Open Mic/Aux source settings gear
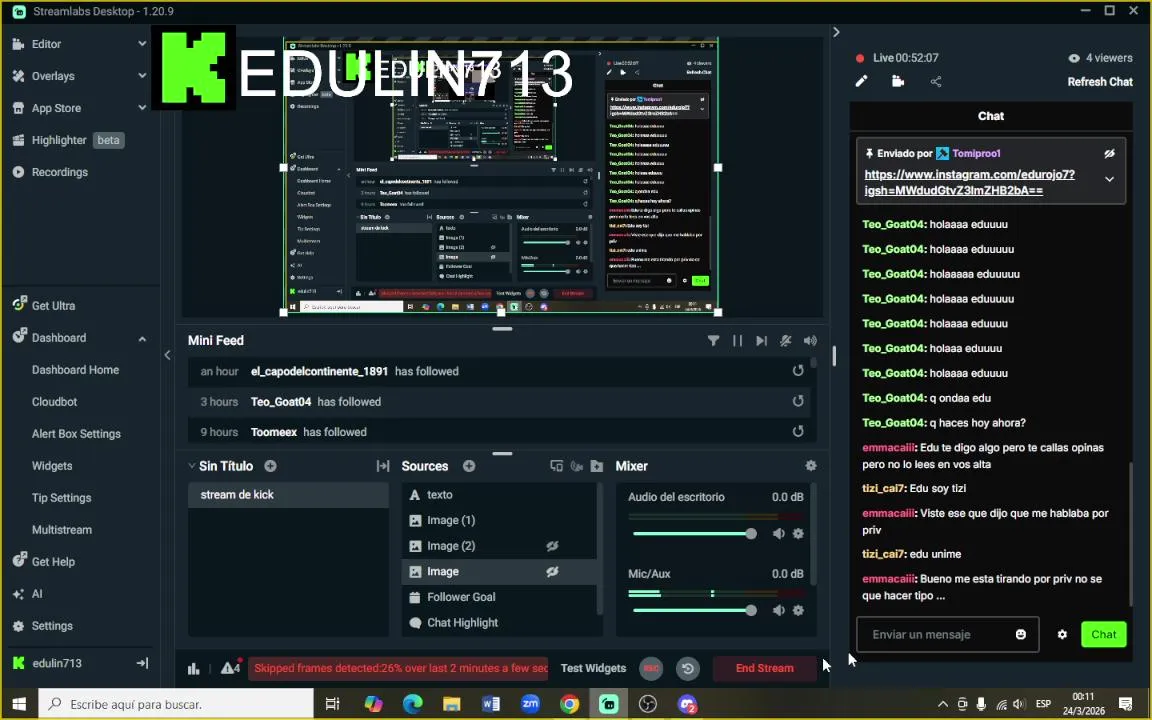1152x720 pixels. (799, 611)
